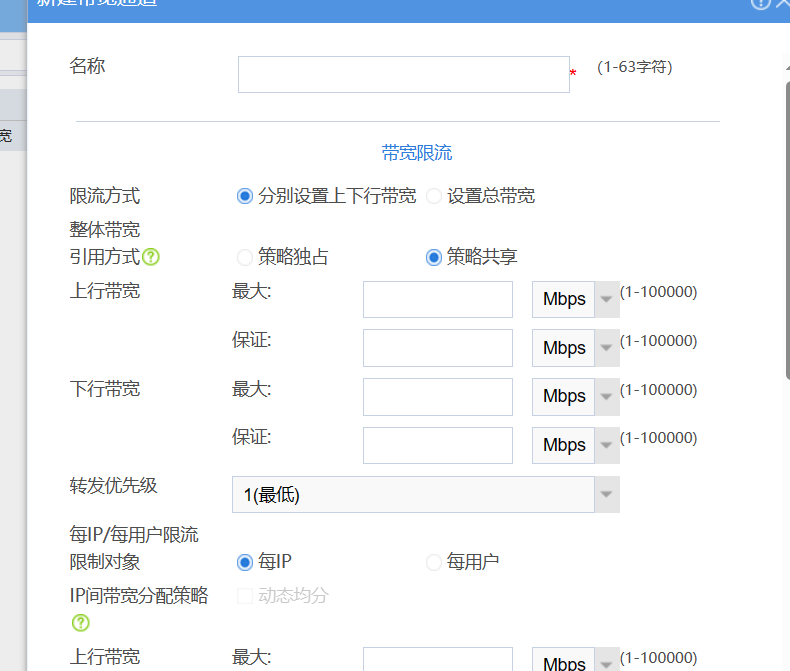Screen dimensions: 790x671
Task: Click the (1-63字符) hint text
Action: (x=635, y=67)
